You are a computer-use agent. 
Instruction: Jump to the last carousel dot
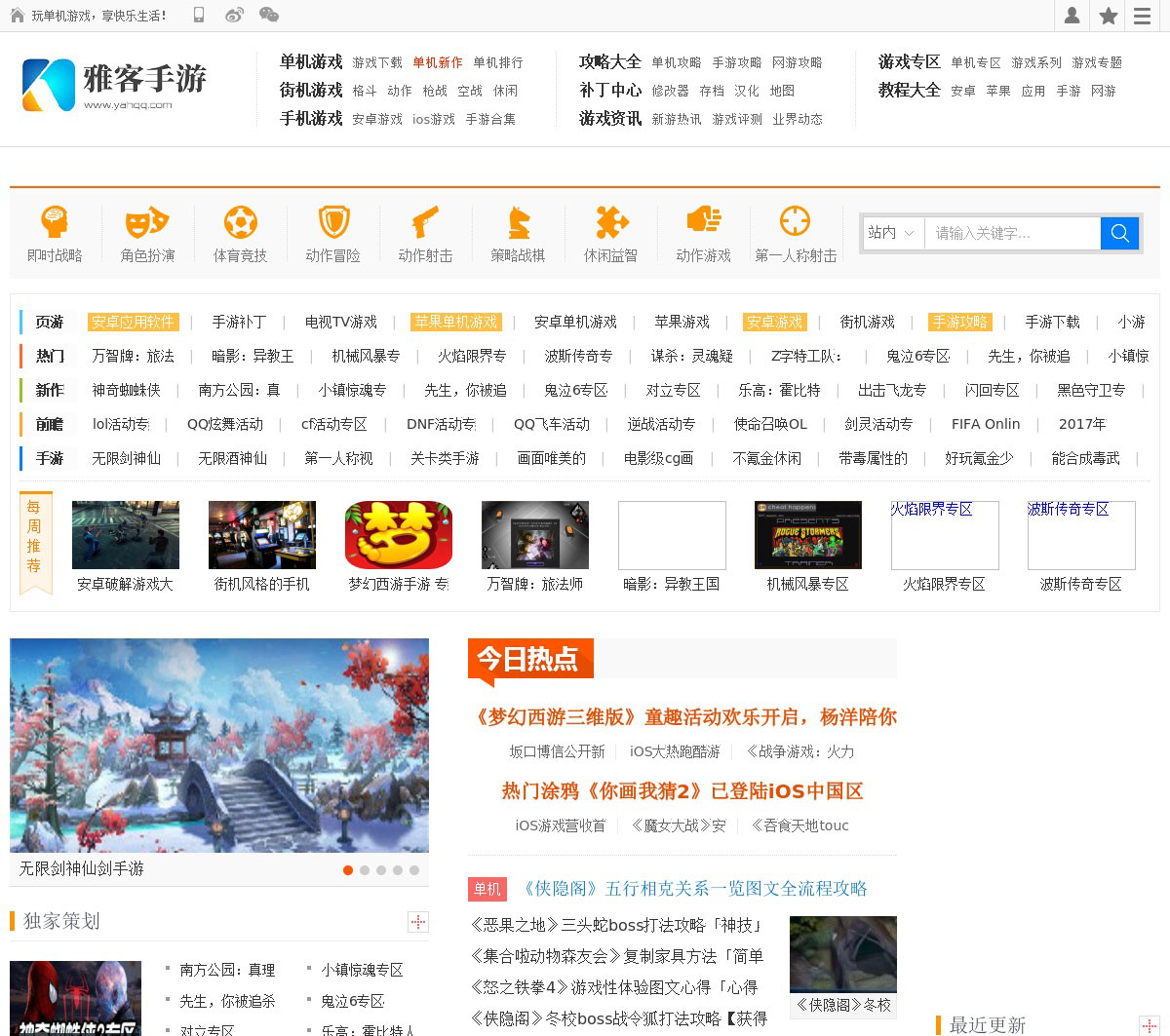(x=414, y=870)
